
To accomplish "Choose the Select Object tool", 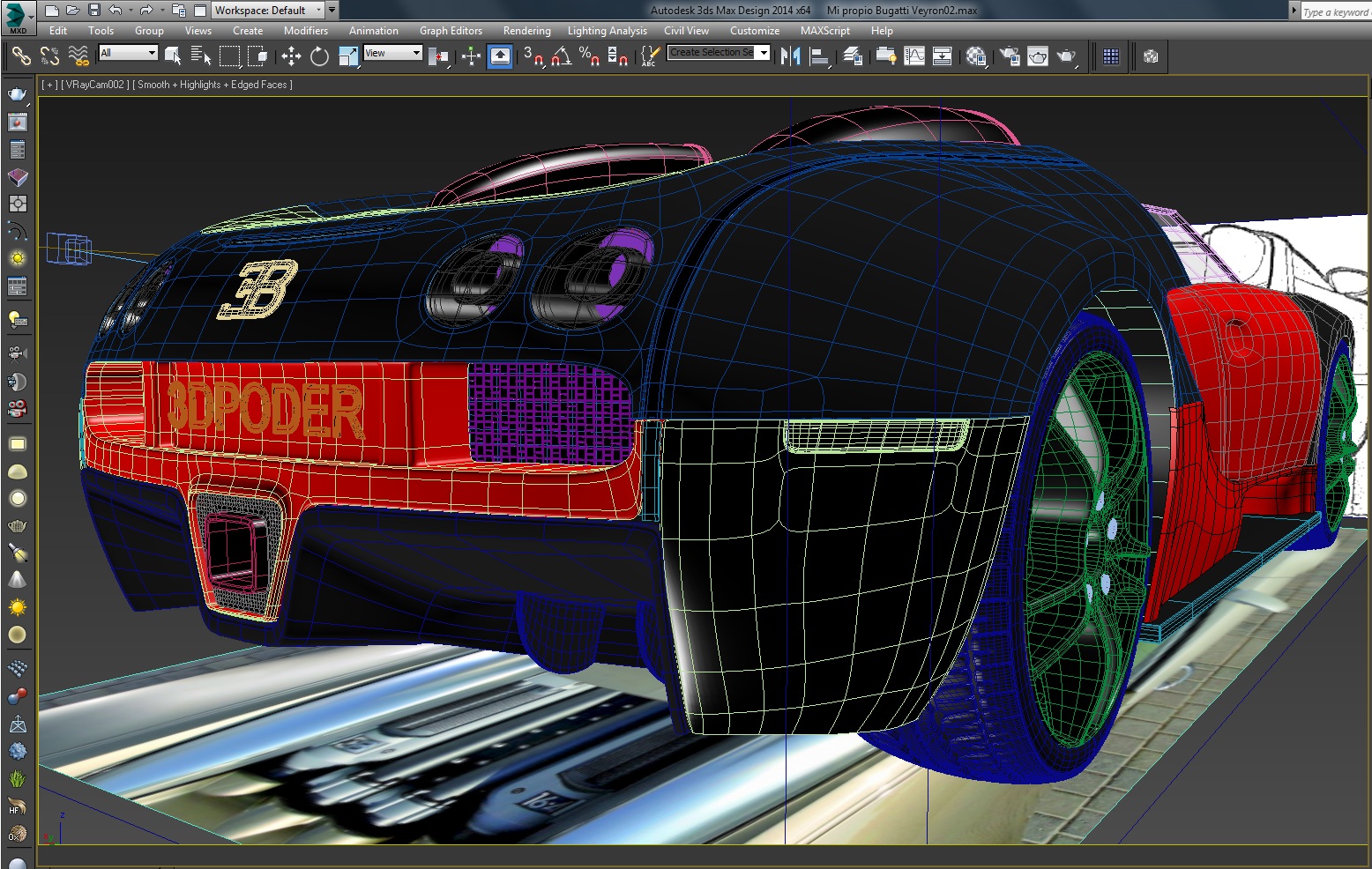I will pyautogui.click(x=173, y=56).
